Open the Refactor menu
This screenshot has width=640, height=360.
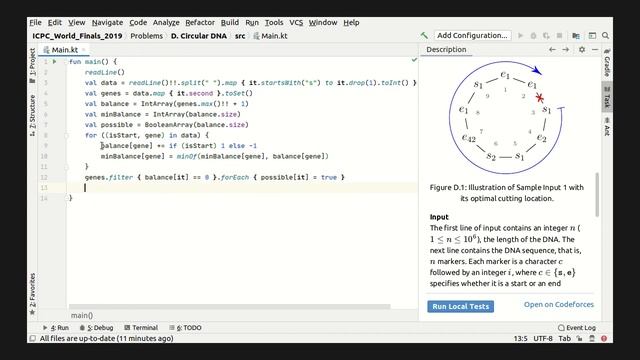tap(200, 22)
